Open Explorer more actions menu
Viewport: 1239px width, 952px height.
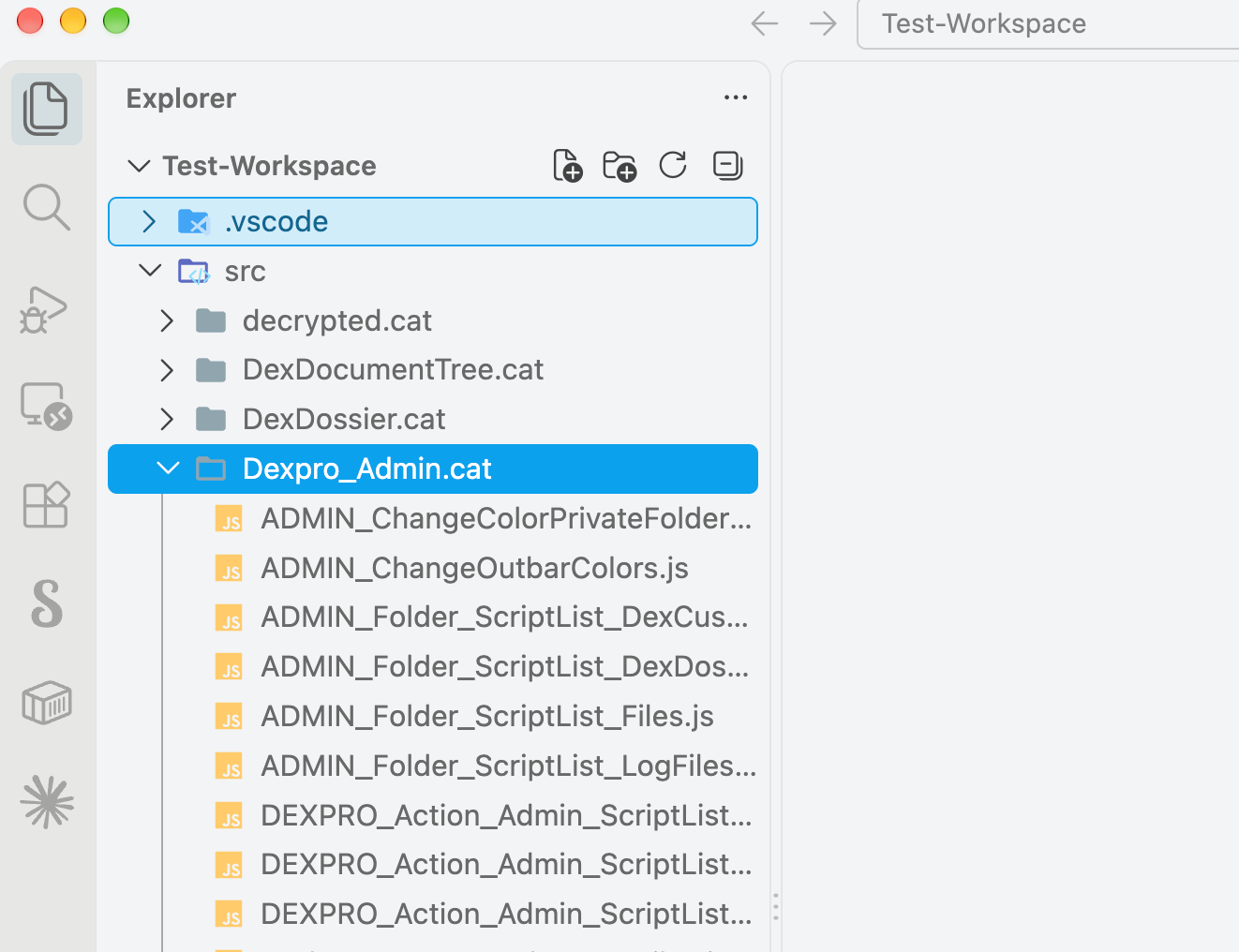point(736,97)
